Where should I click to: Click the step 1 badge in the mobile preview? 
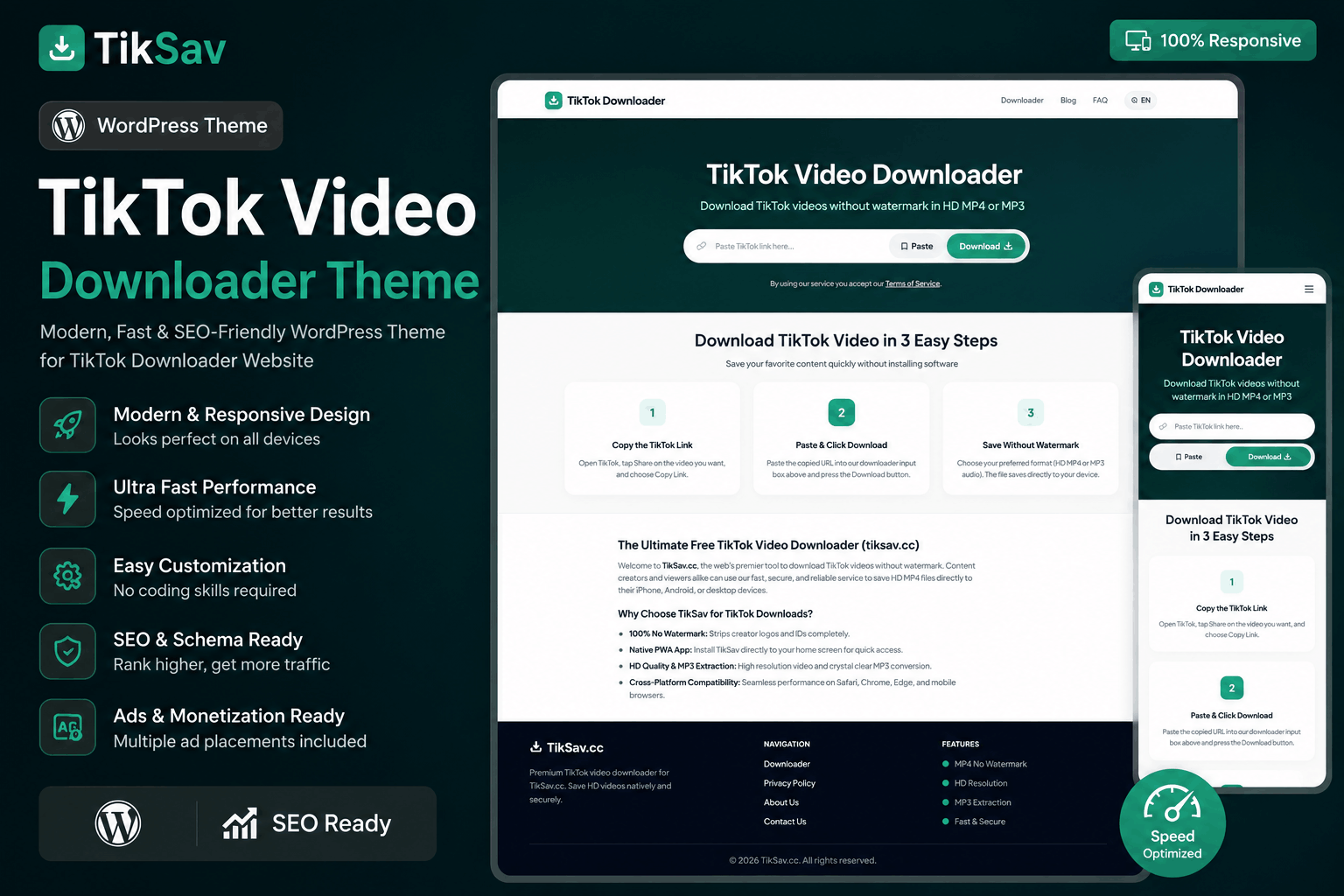pos(1232,582)
